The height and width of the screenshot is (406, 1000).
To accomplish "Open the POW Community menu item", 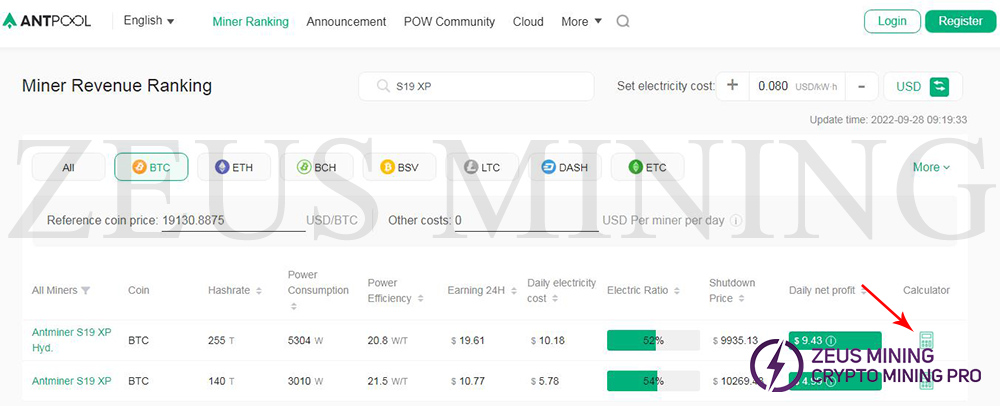I will click(449, 21).
